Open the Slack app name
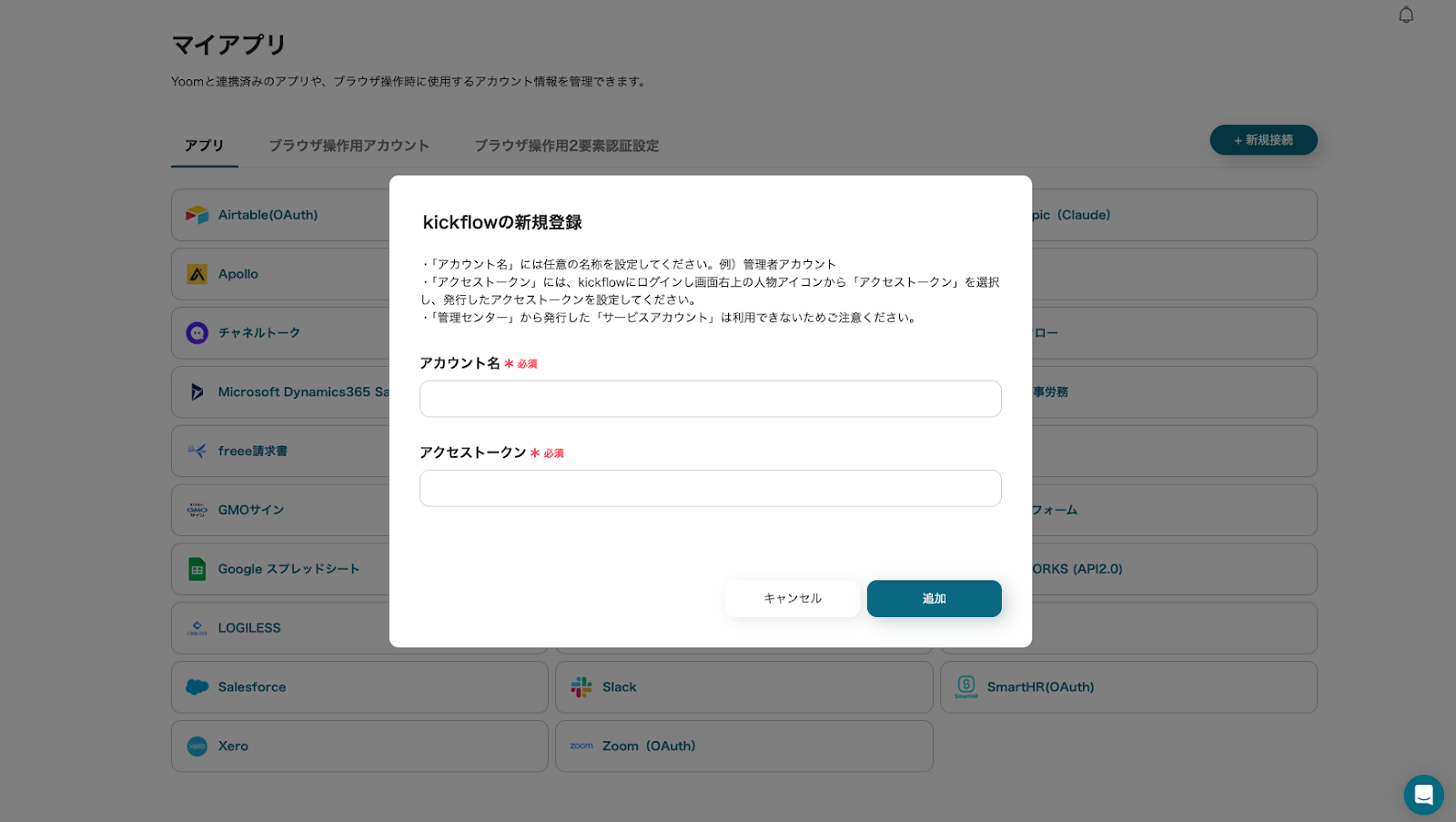Image resolution: width=1456 pixels, height=822 pixels. [619, 687]
